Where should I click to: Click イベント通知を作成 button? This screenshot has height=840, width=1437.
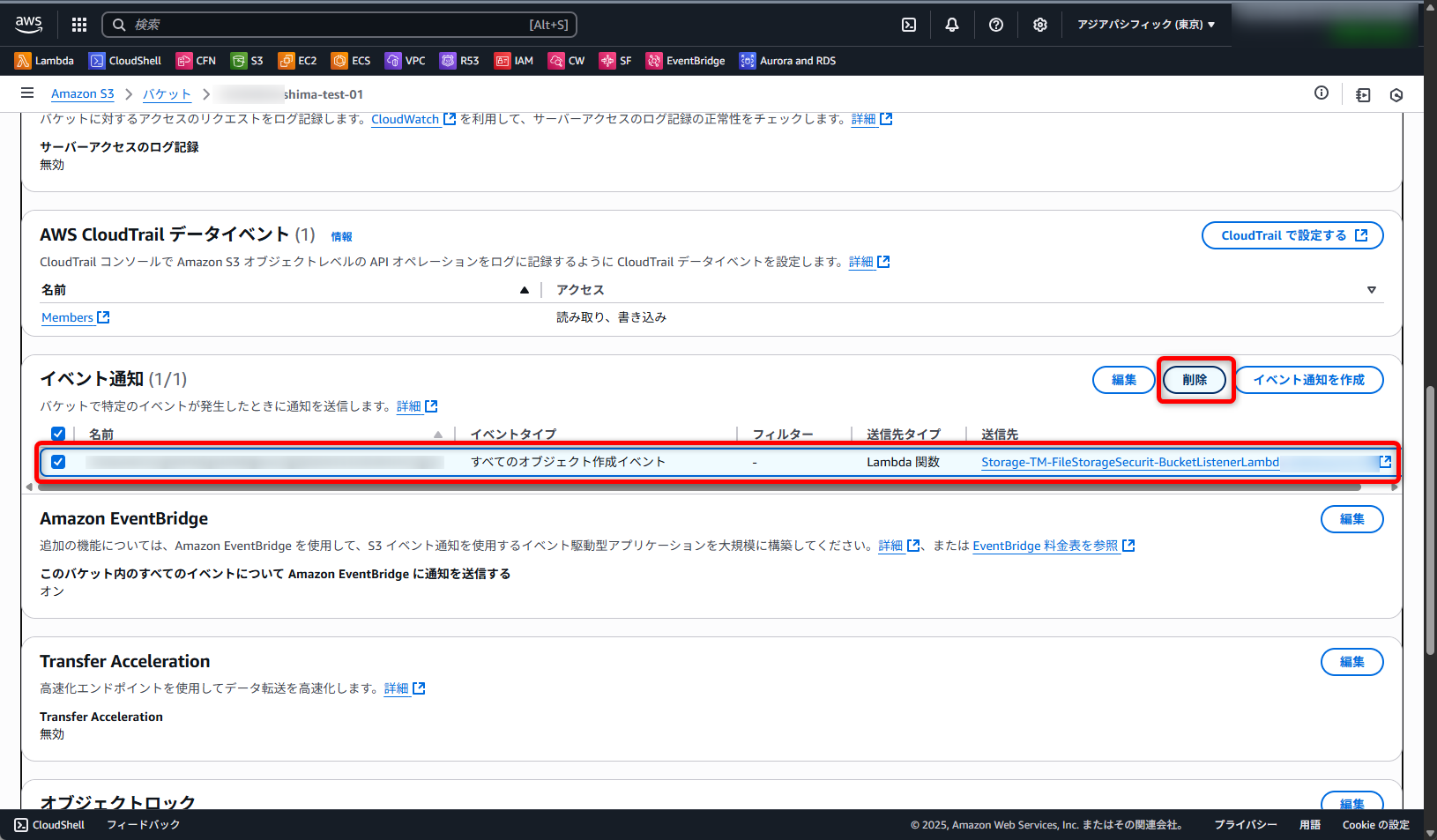point(1309,380)
